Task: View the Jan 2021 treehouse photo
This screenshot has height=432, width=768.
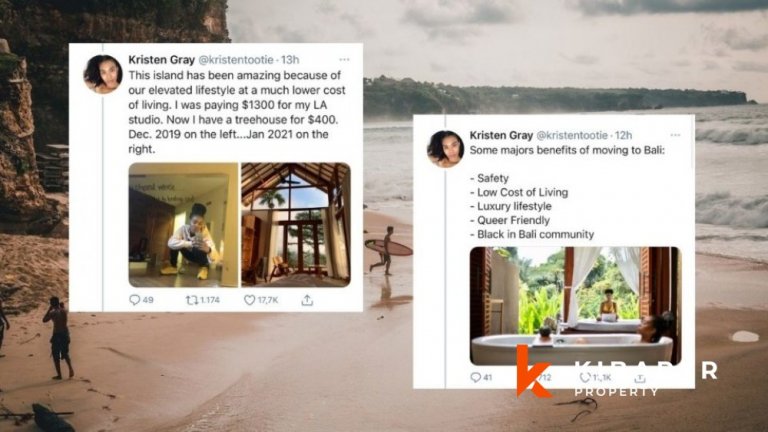Action: point(296,225)
